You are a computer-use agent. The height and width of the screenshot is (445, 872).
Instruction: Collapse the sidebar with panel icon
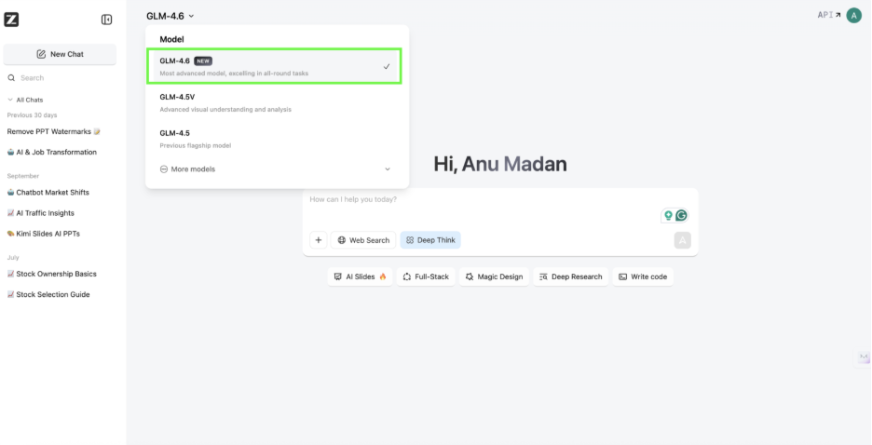[x=107, y=19]
